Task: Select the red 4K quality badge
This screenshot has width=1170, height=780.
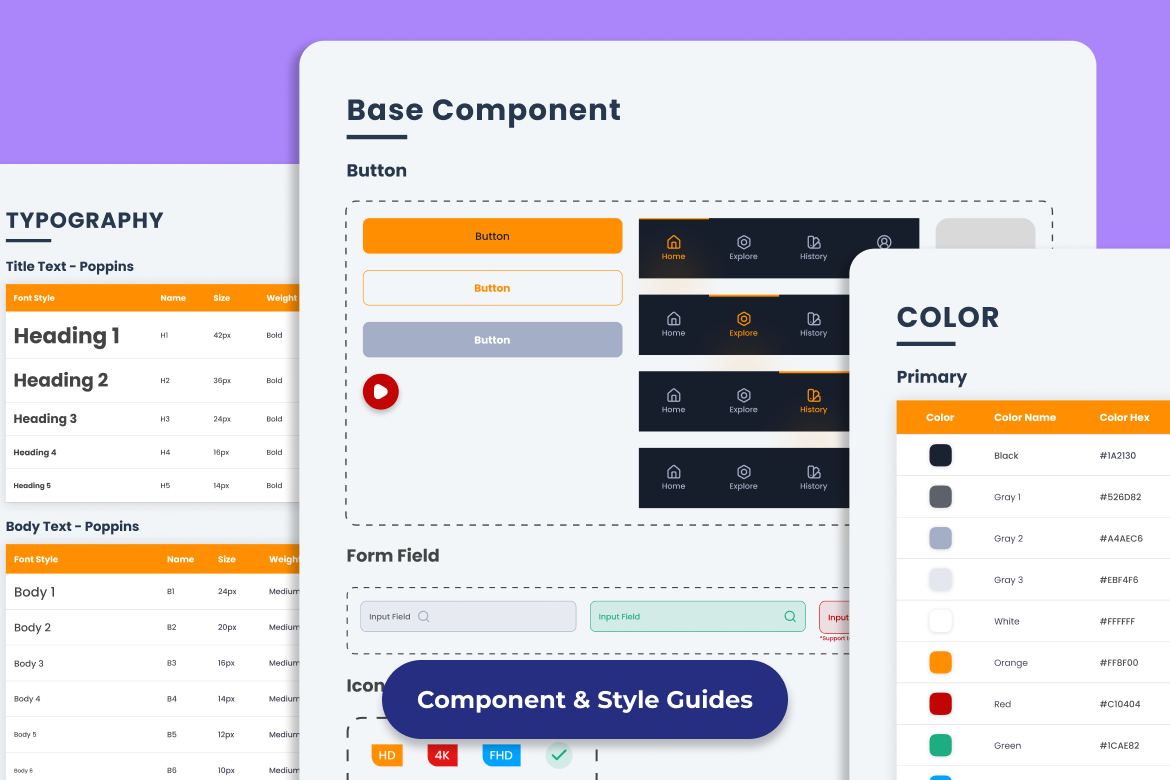Action: pos(442,755)
